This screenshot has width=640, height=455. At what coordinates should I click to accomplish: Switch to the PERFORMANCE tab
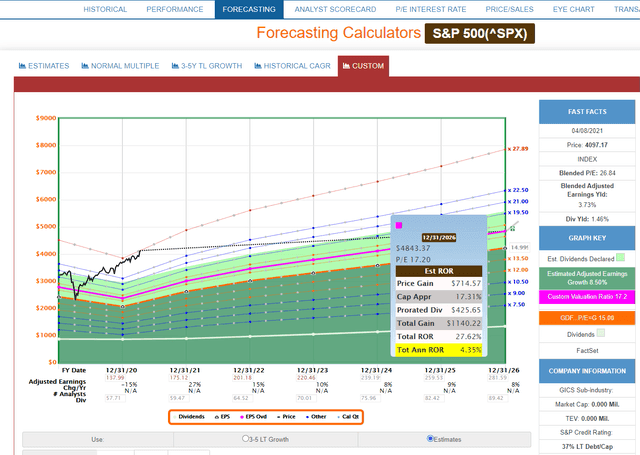pos(175,9)
